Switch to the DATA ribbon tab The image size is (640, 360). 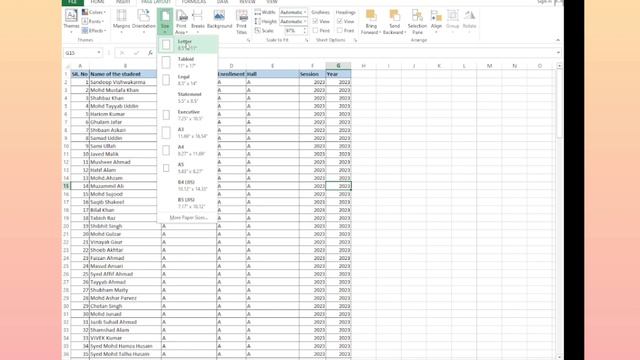point(222,2)
